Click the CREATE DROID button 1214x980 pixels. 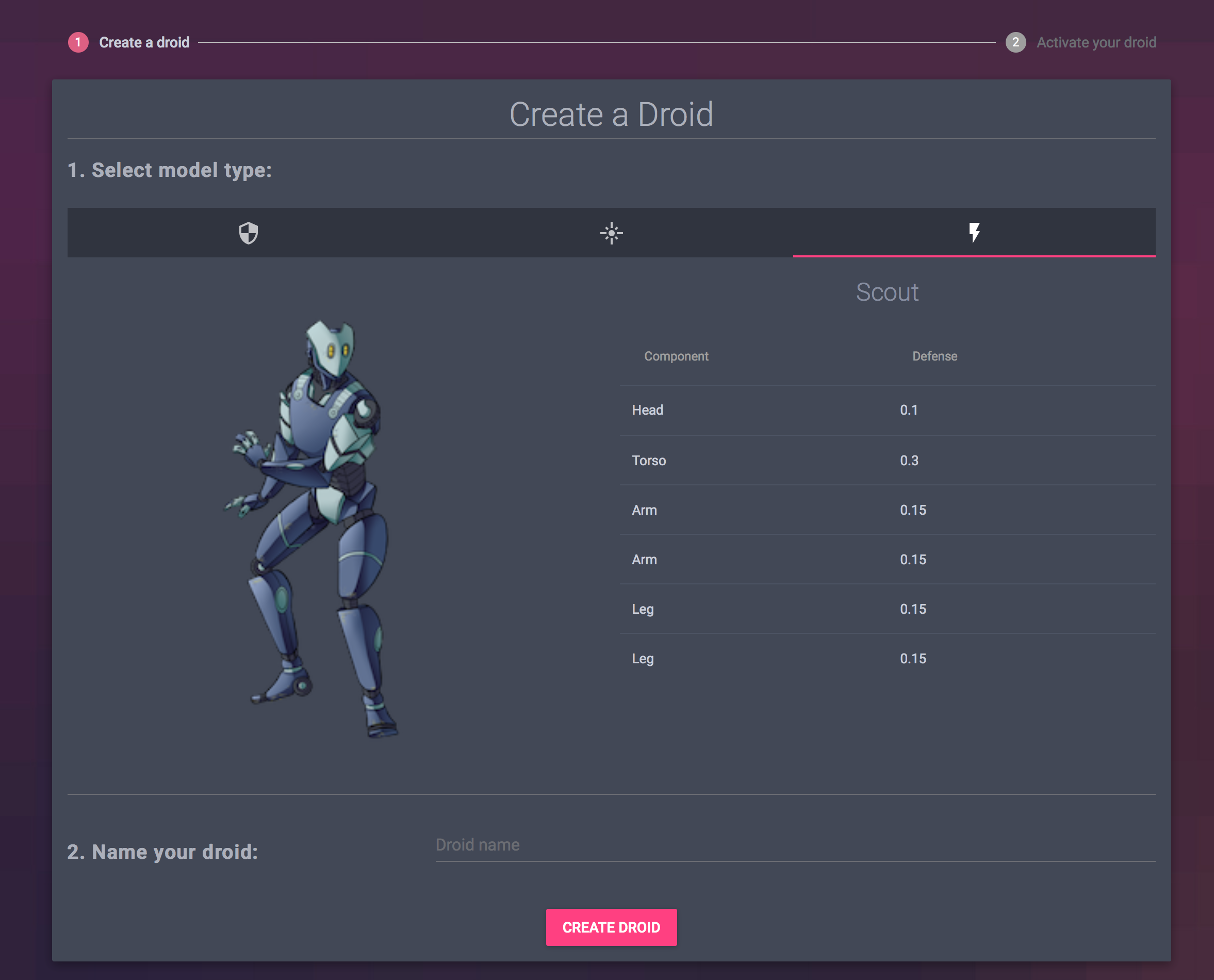click(x=611, y=927)
